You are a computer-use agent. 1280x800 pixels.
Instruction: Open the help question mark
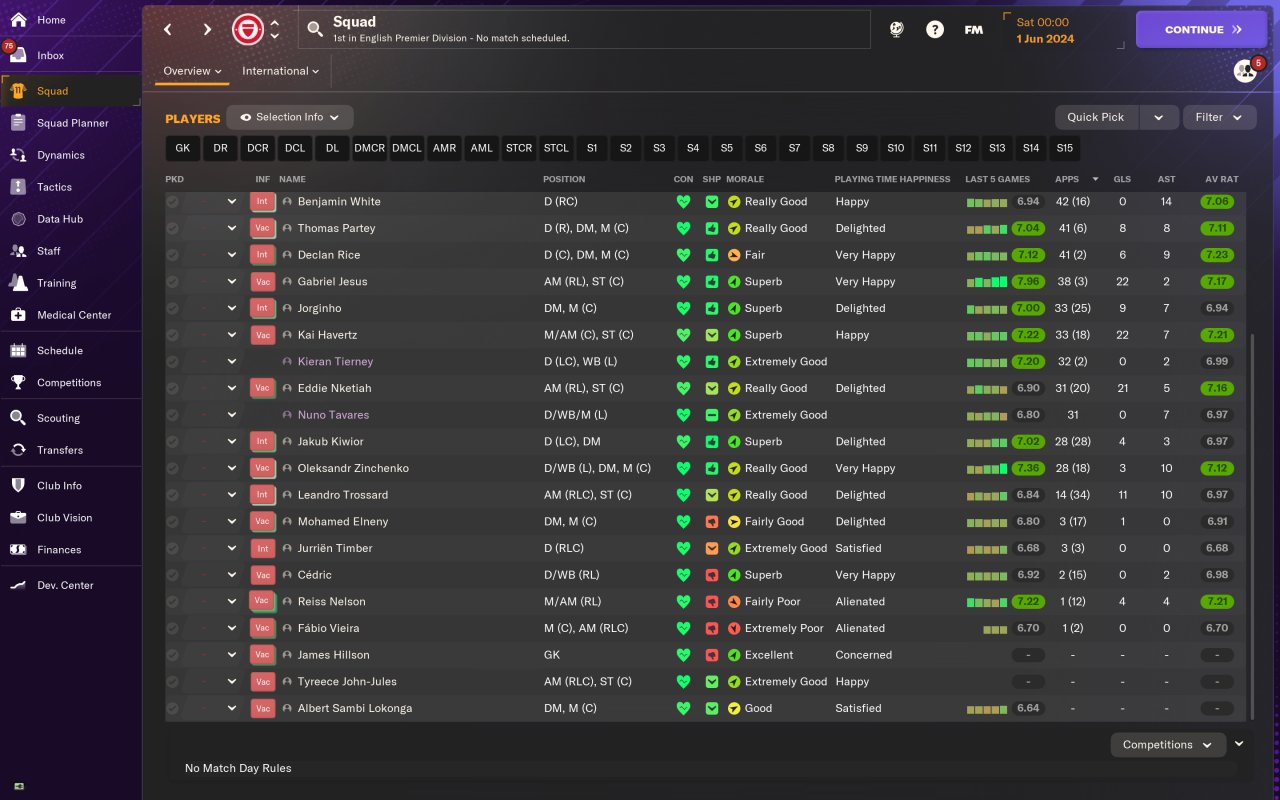934,30
